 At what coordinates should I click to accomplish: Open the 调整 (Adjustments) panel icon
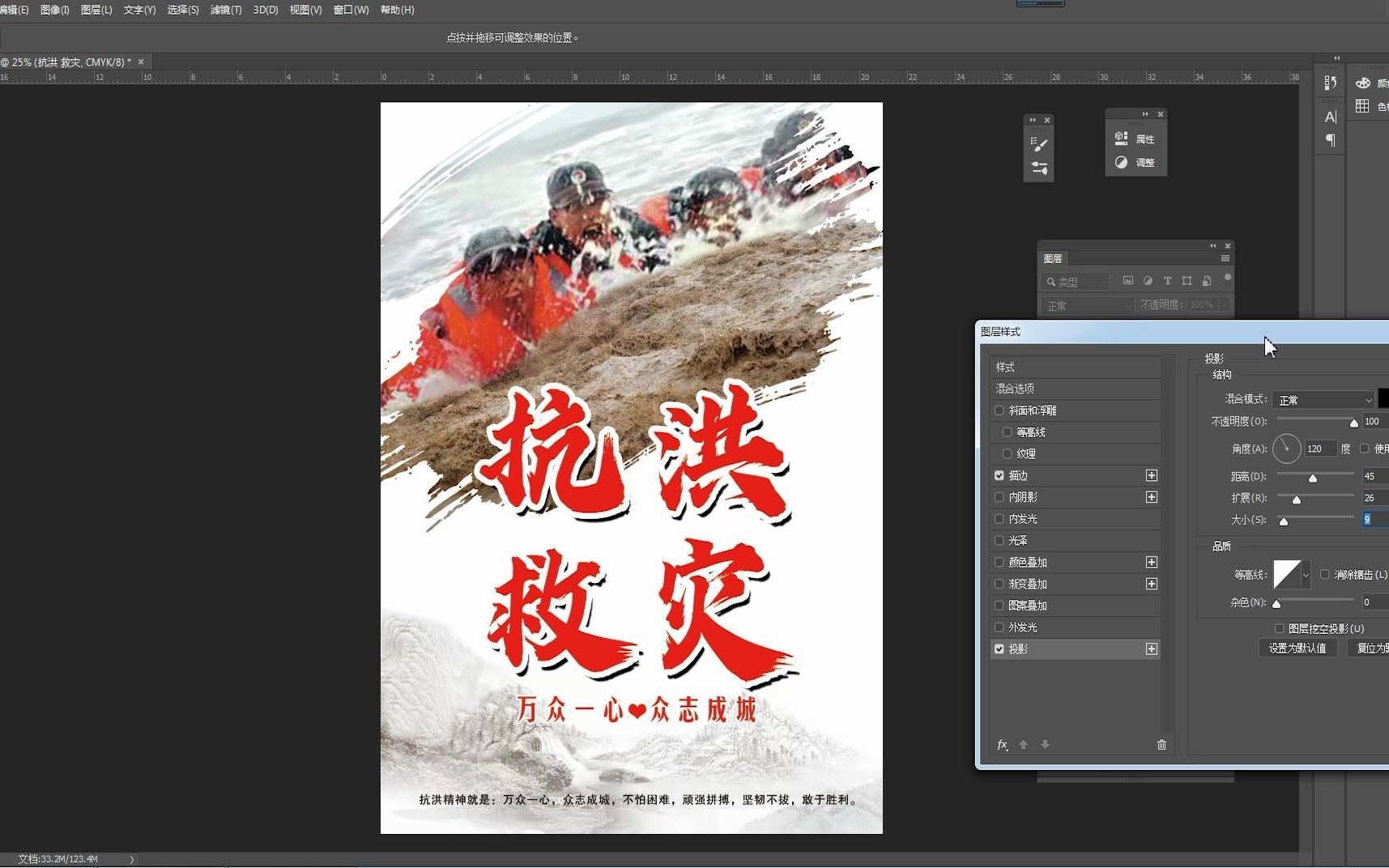click(1121, 162)
